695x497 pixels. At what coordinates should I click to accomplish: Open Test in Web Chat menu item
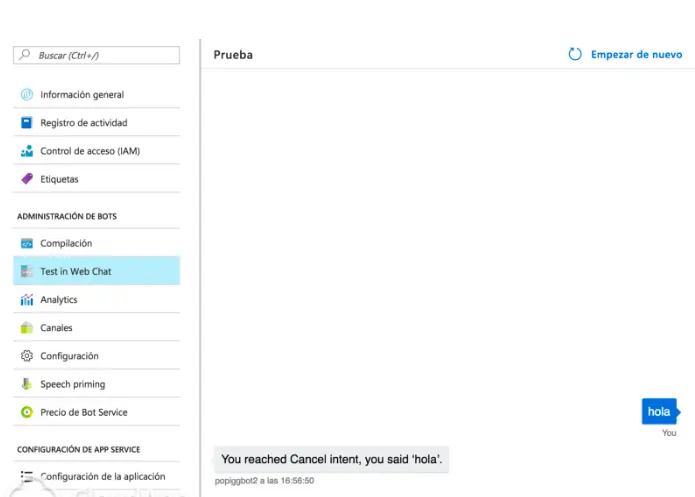(x=76, y=271)
